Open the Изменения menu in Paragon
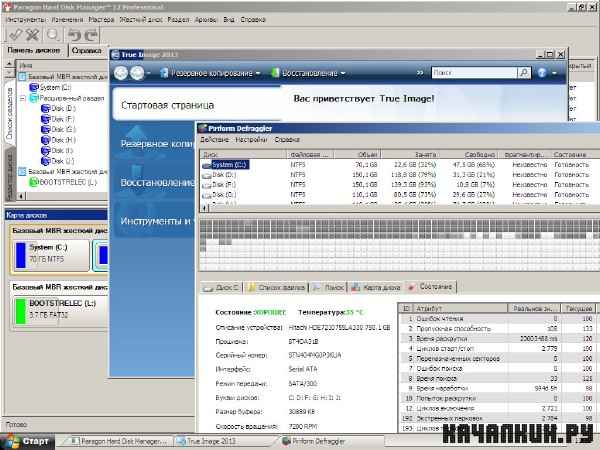 coord(67,20)
